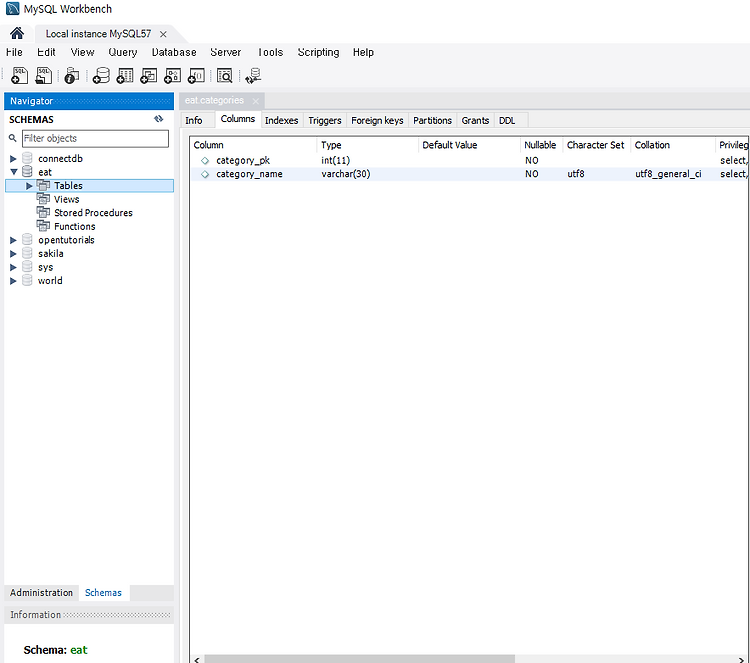Click the Functions folder icon
Image resolution: width=750 pixels, height=663 pixels.
(44, 226)
